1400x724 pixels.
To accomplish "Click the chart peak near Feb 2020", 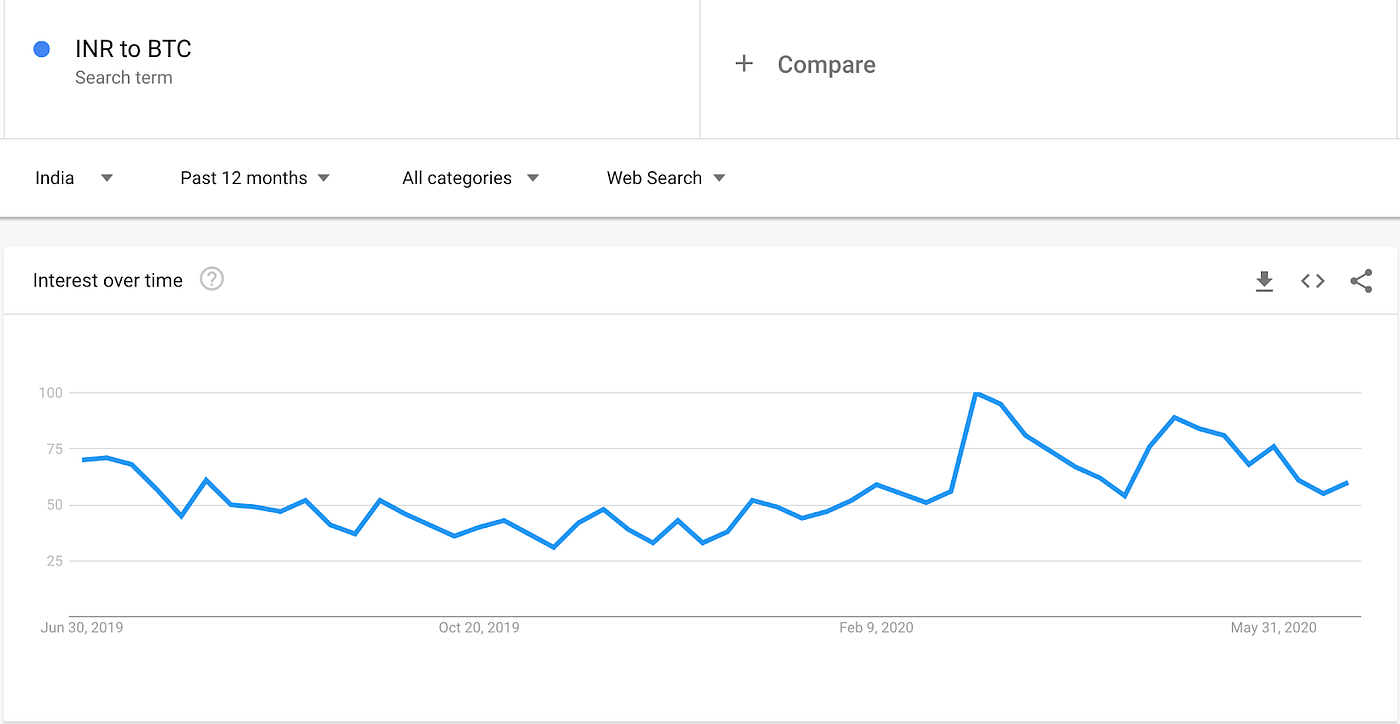I will (x=977, y=393).
